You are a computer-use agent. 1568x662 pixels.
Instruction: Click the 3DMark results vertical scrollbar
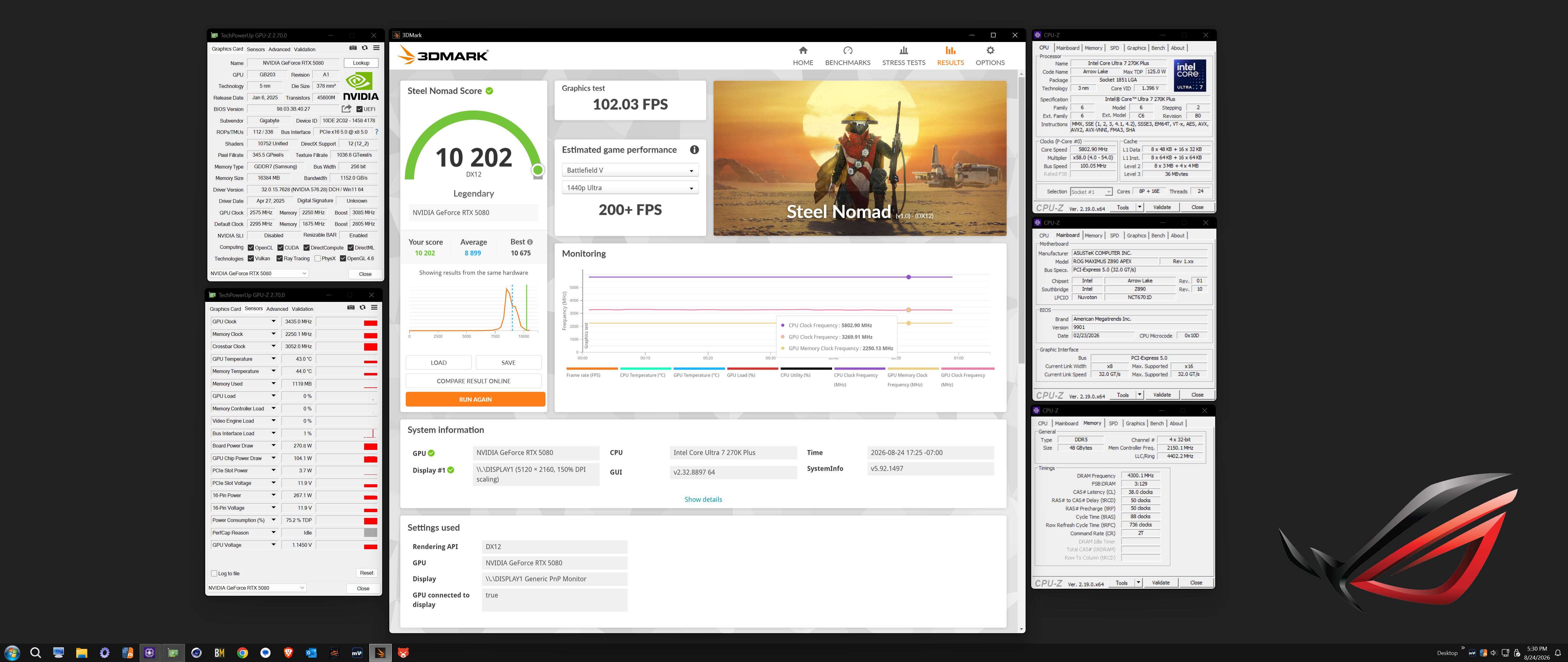pos(1021,220)
